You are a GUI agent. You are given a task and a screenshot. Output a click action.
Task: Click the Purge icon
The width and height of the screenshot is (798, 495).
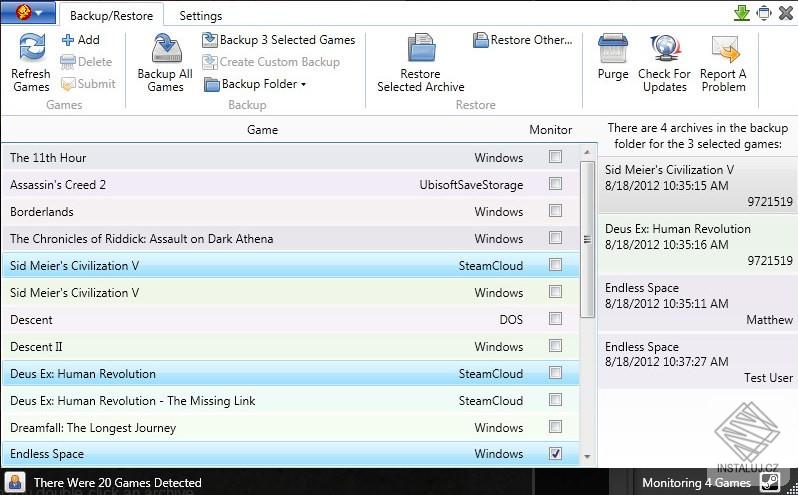coord(612,49)
